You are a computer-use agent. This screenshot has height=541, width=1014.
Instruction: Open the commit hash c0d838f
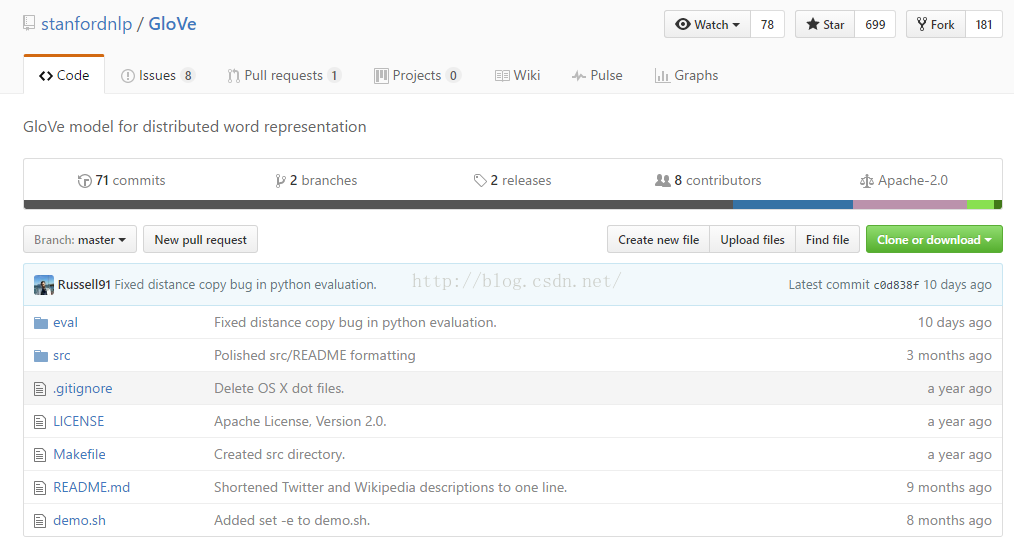(x=896, y=285)
